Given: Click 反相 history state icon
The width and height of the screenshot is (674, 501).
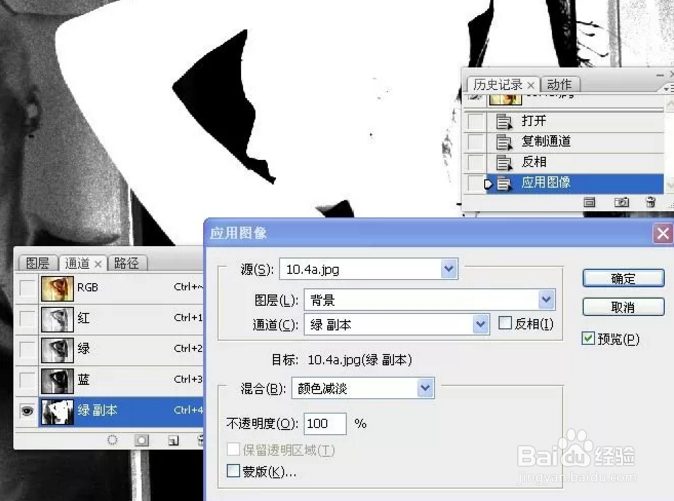Looking at the screenshot, I should coord(504,162).
